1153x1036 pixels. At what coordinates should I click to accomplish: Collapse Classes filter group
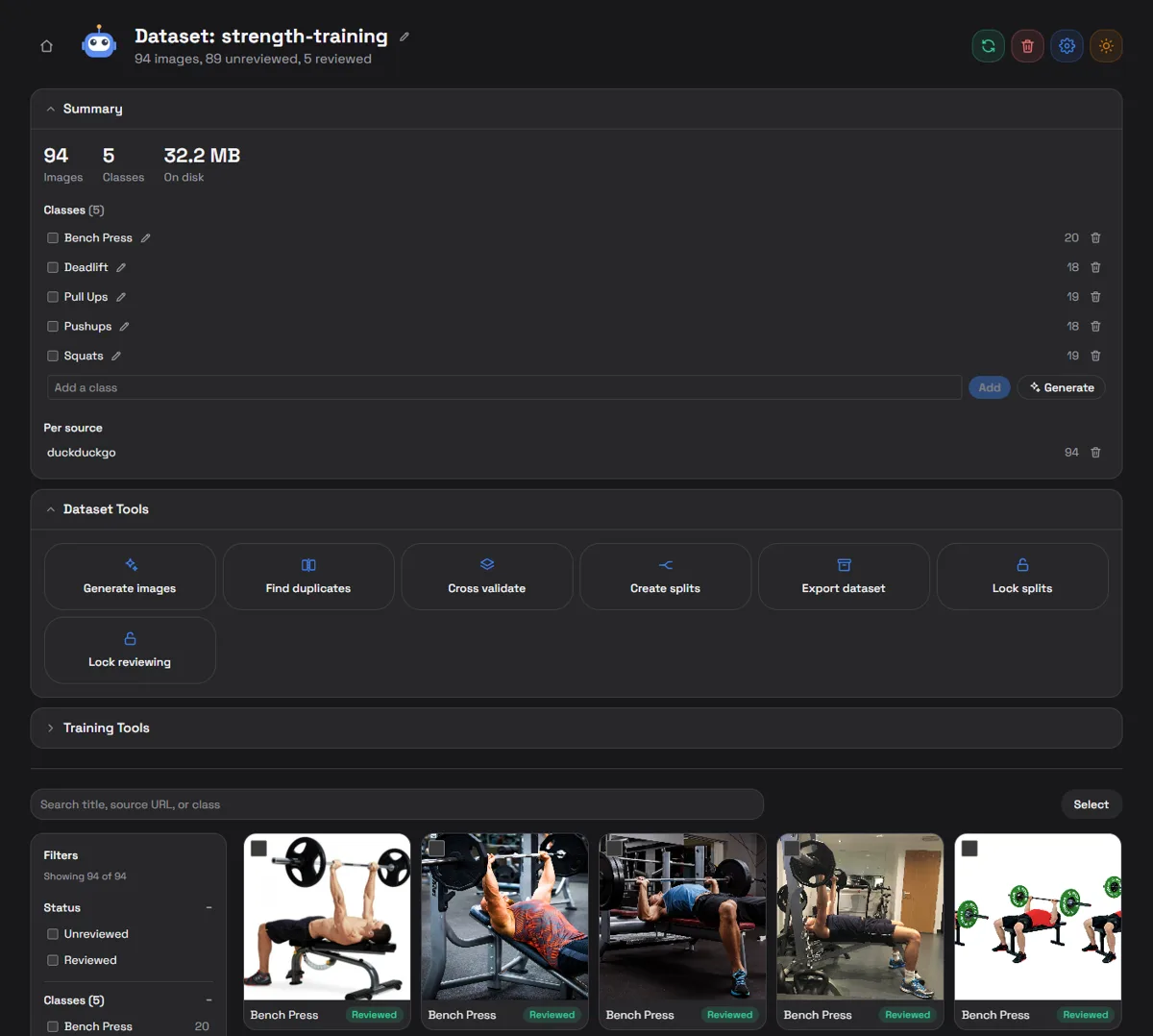point(209,1000)
